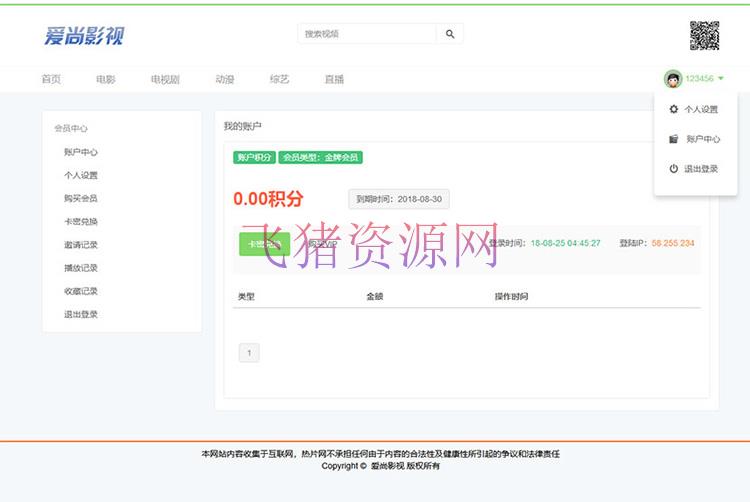The width and height of the screenshot is (750, 502).
Task: Collapse the 123456 user dropdown arrow
Action: point(721,78)
